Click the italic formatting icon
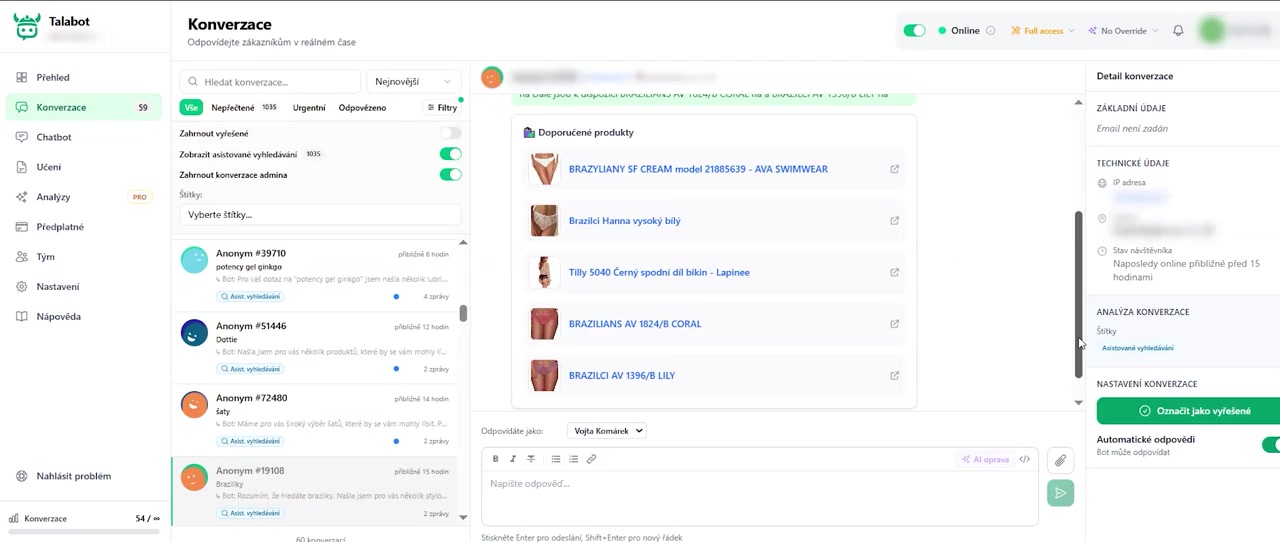1280x542 pixels. click(513, 459)
